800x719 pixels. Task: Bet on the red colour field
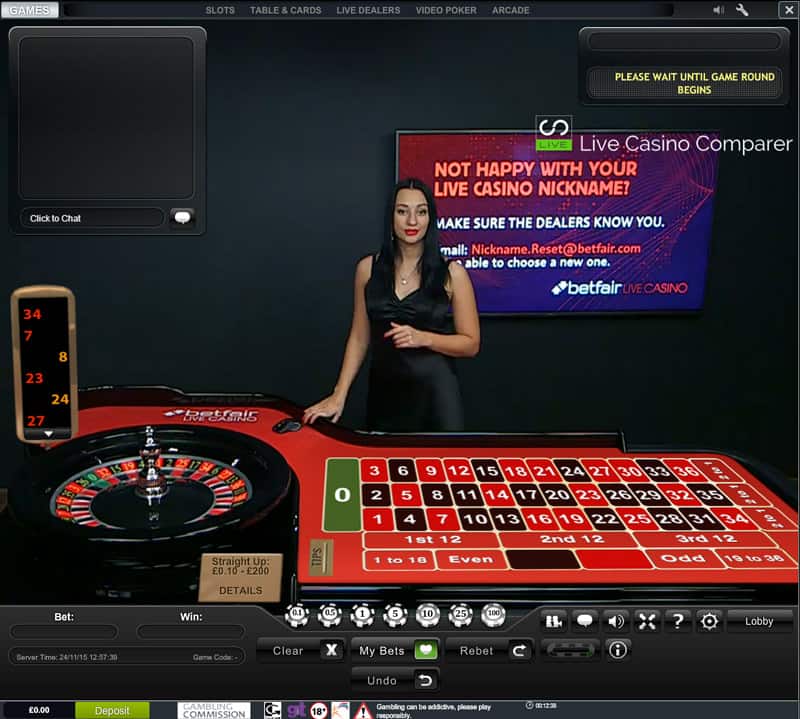click(x=614, y=559)
